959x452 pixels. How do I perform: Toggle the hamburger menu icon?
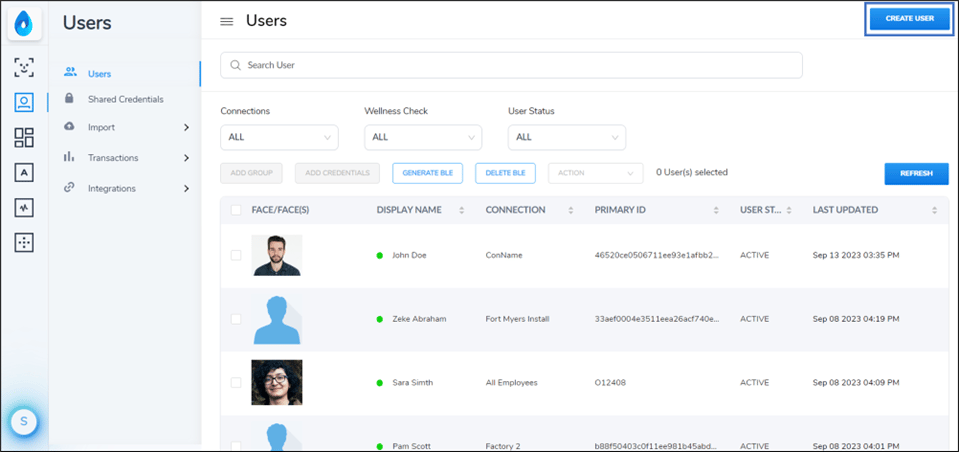point(227,21)
